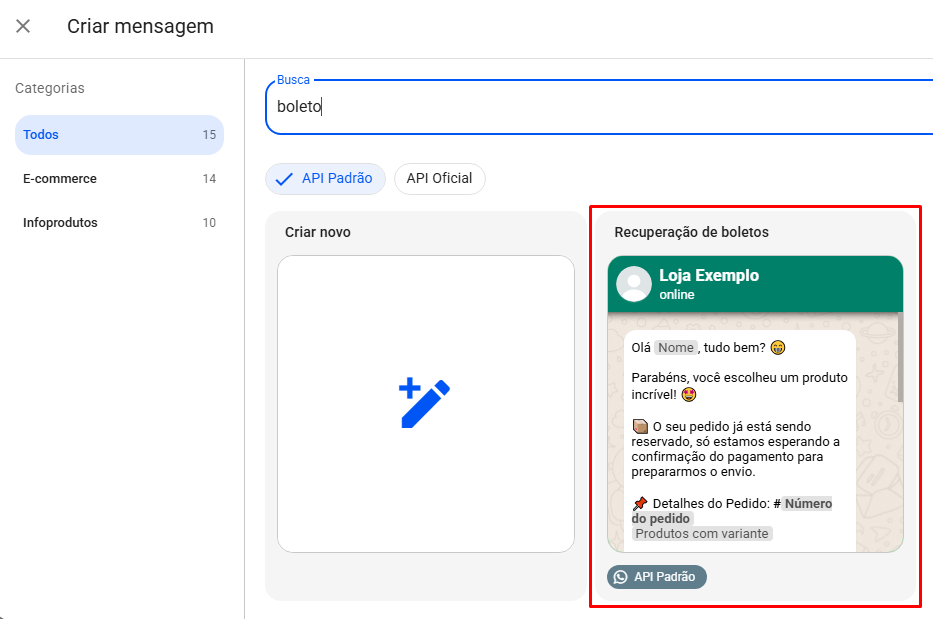Click the Busca search field

599,107
